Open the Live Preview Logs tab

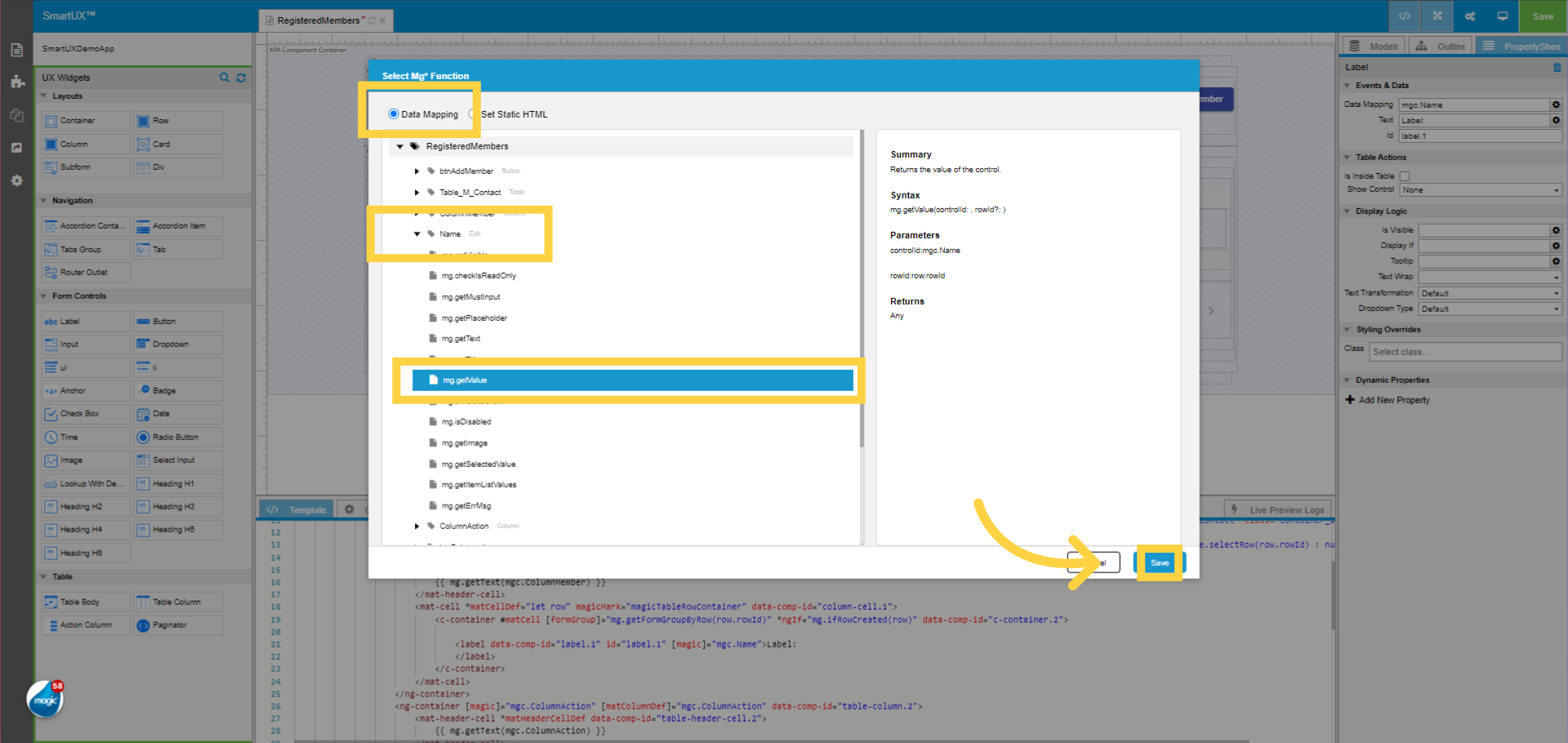1279,509
